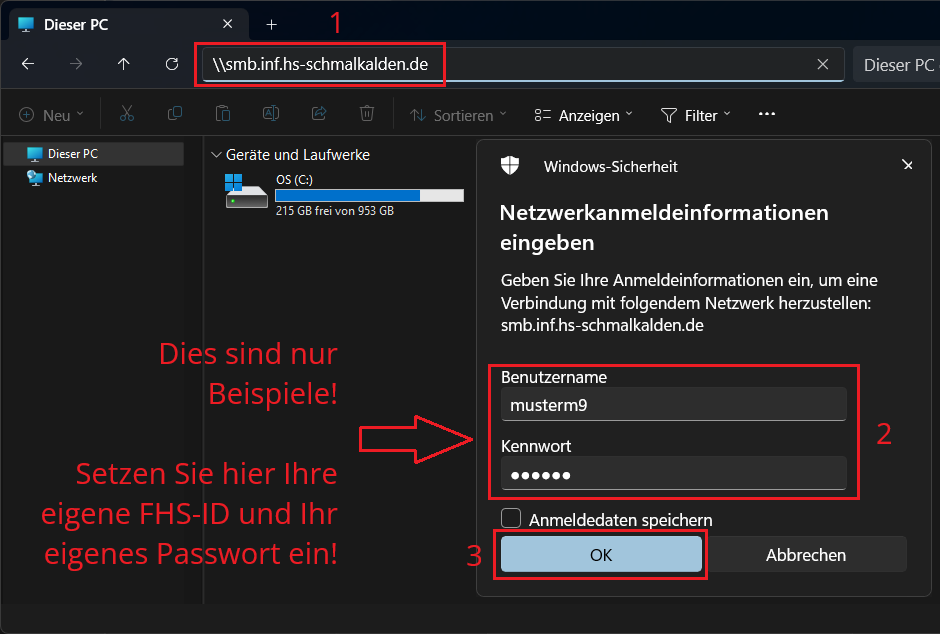Open the Neu dropdown menu
This screenshot has height=634, width=940.
tap(52, 115)
